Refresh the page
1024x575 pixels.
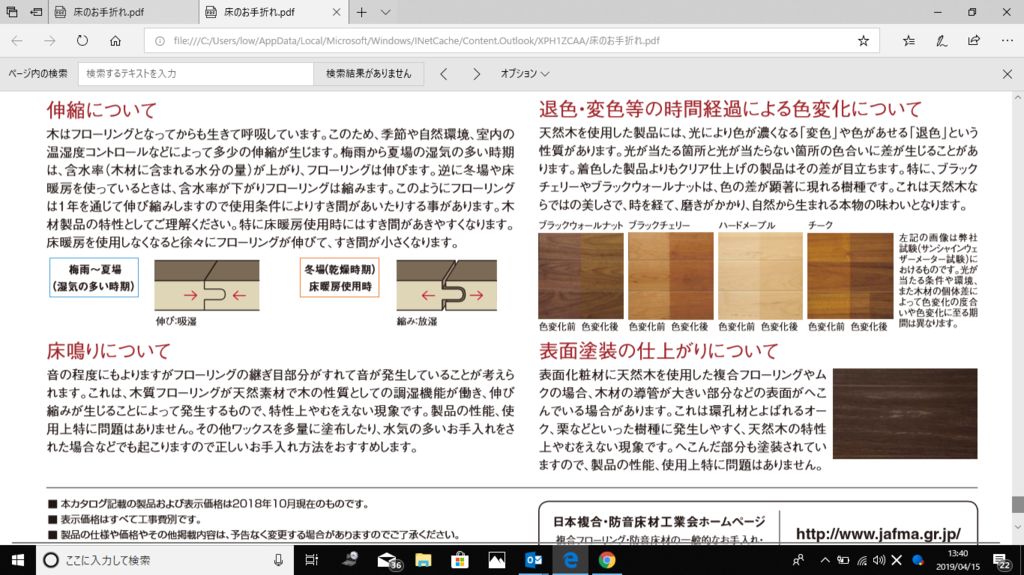tap(82, 41)
